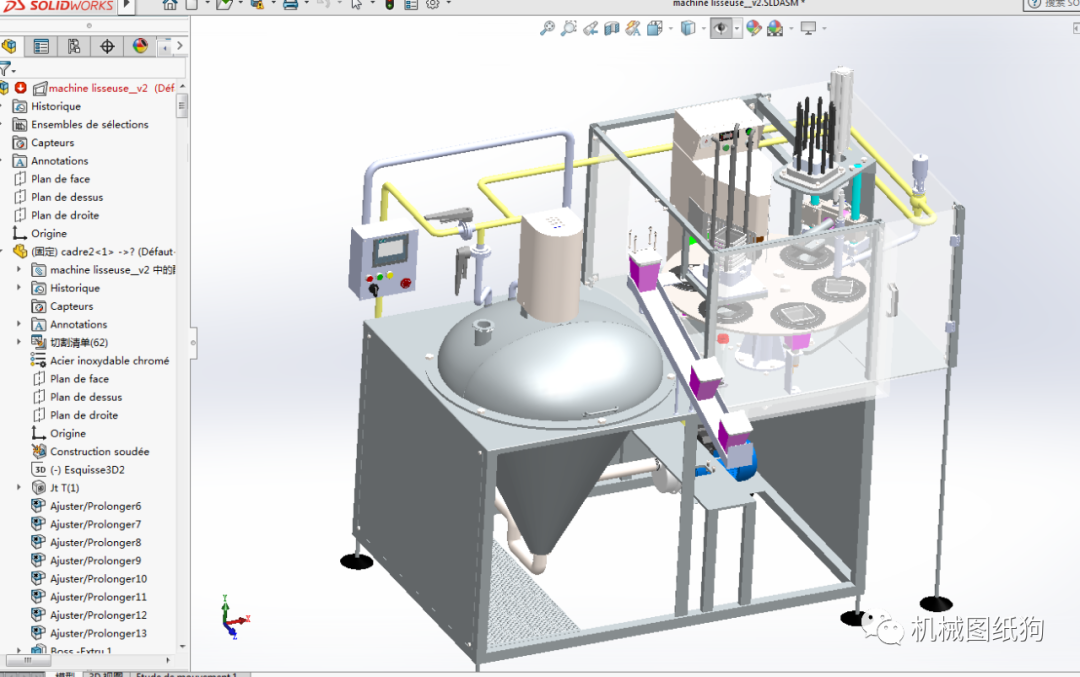This screenshot has width=1080, height=677.
Task: Open View Orientation cube icon
Action: point(654,28)
